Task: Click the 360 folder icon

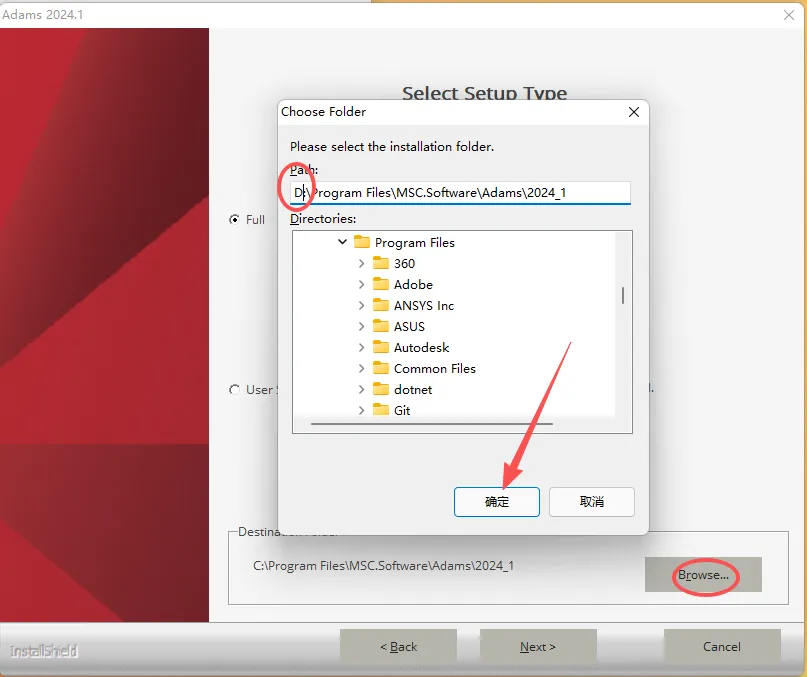Action: 381,263
